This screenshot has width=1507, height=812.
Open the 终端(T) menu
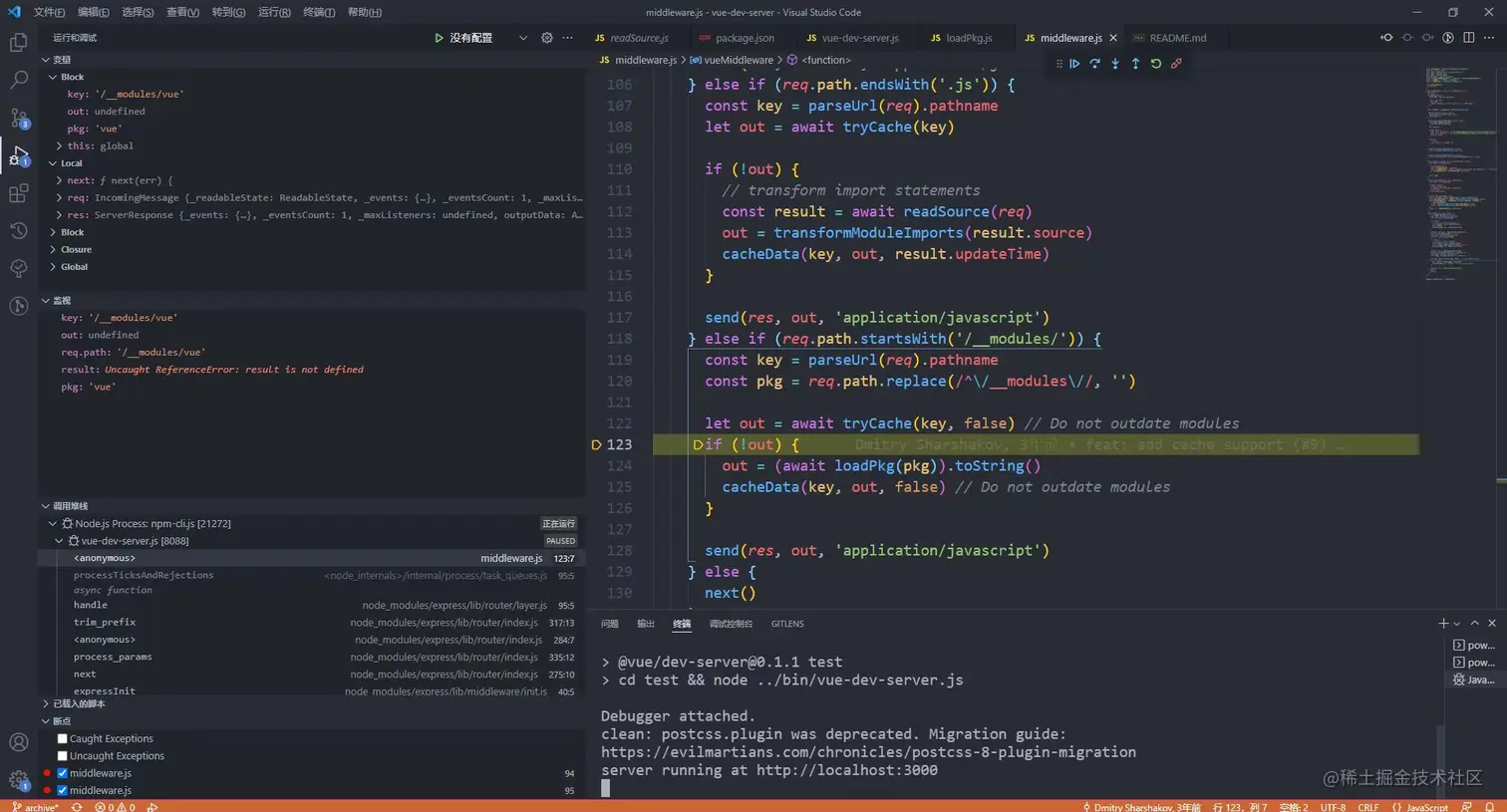click(319, 12)
